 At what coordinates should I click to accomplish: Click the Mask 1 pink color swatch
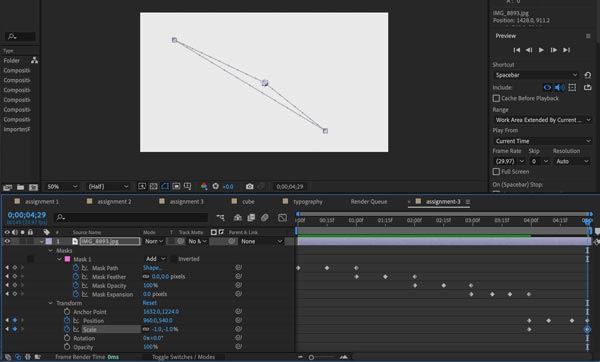(x=67, y=259)
